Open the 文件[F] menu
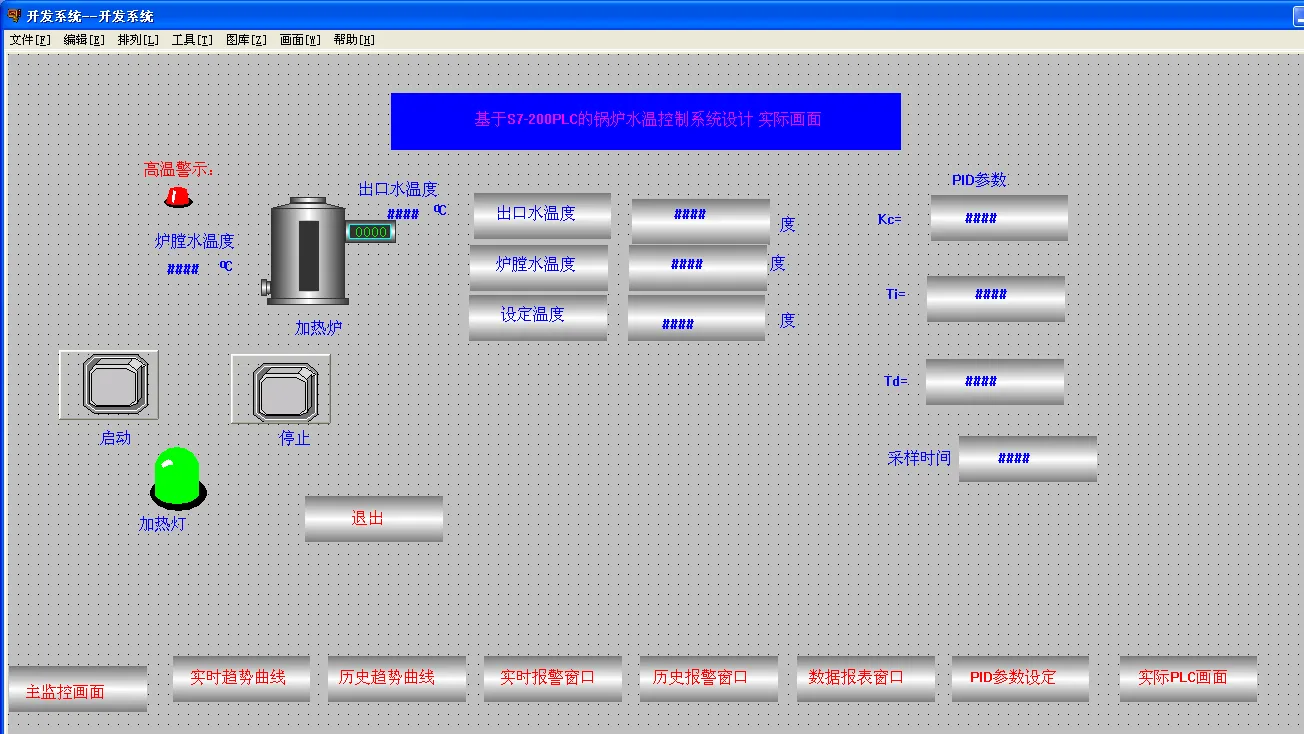Screen dimensions: 1304x734 pos(30,40)
